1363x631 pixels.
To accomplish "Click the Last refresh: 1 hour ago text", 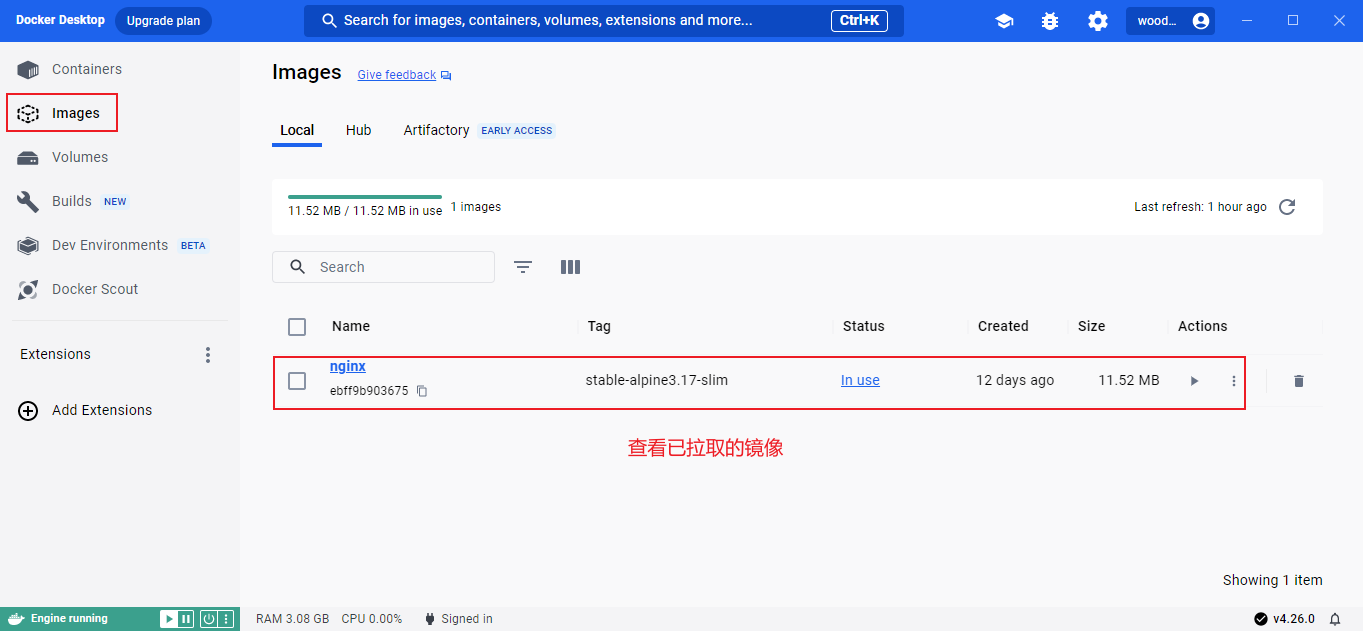I will click(x=1200, y=207).
